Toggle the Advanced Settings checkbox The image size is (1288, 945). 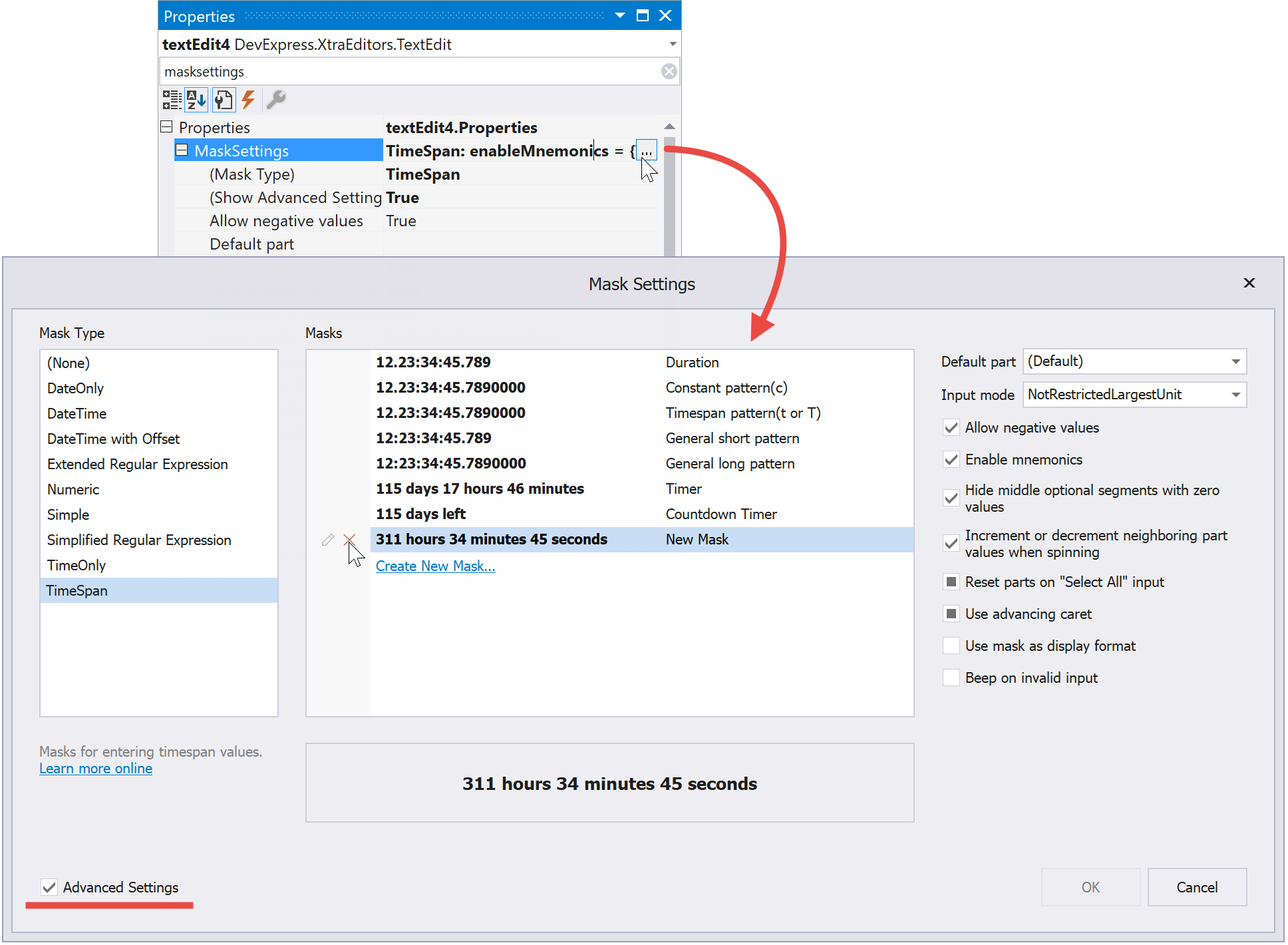tap(49, 887)
